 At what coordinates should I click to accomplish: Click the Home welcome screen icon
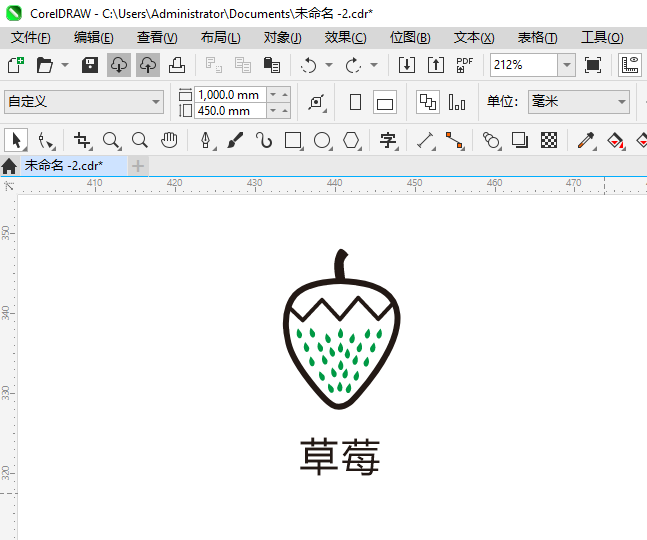tap(9, 166)
